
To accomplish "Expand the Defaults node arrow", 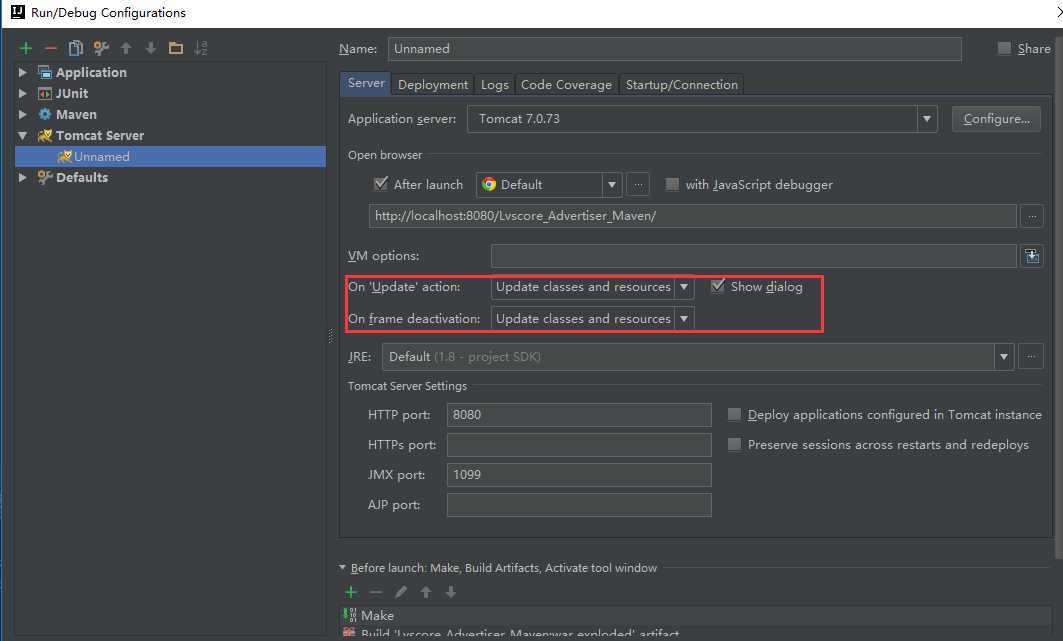I will point(22,178).
